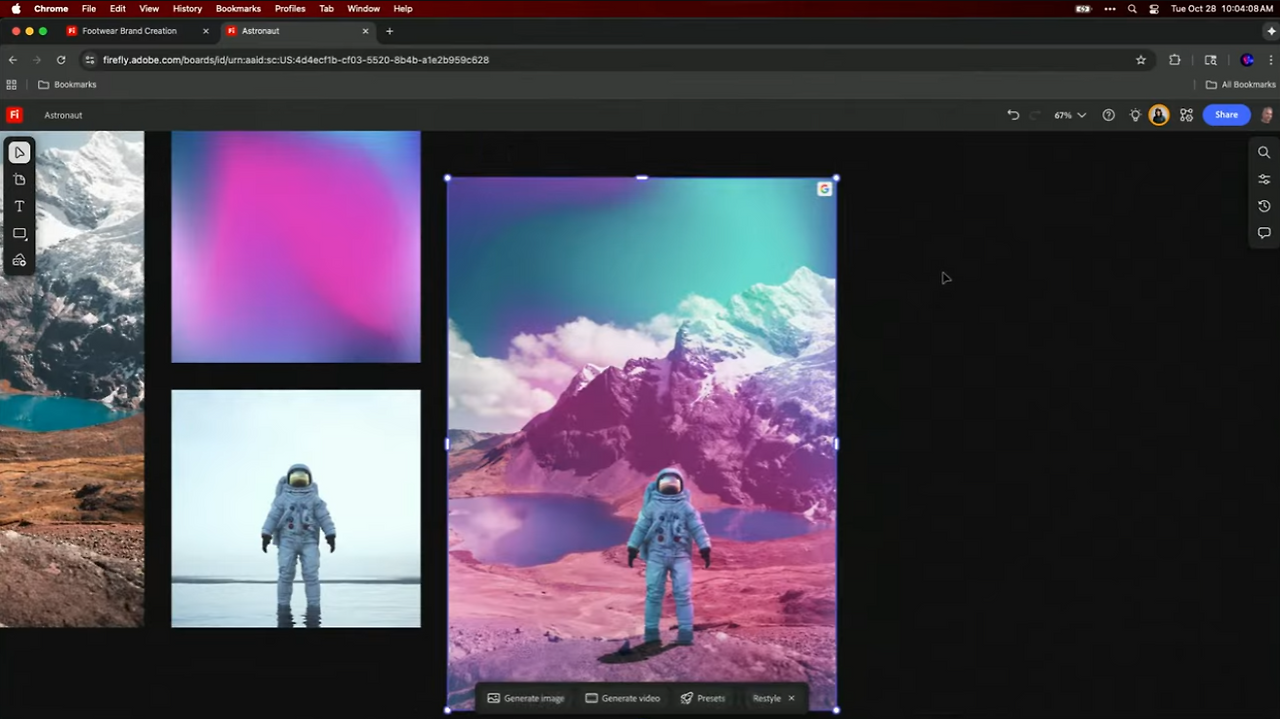Click the collaborator avatar with orange ring

1159,115
